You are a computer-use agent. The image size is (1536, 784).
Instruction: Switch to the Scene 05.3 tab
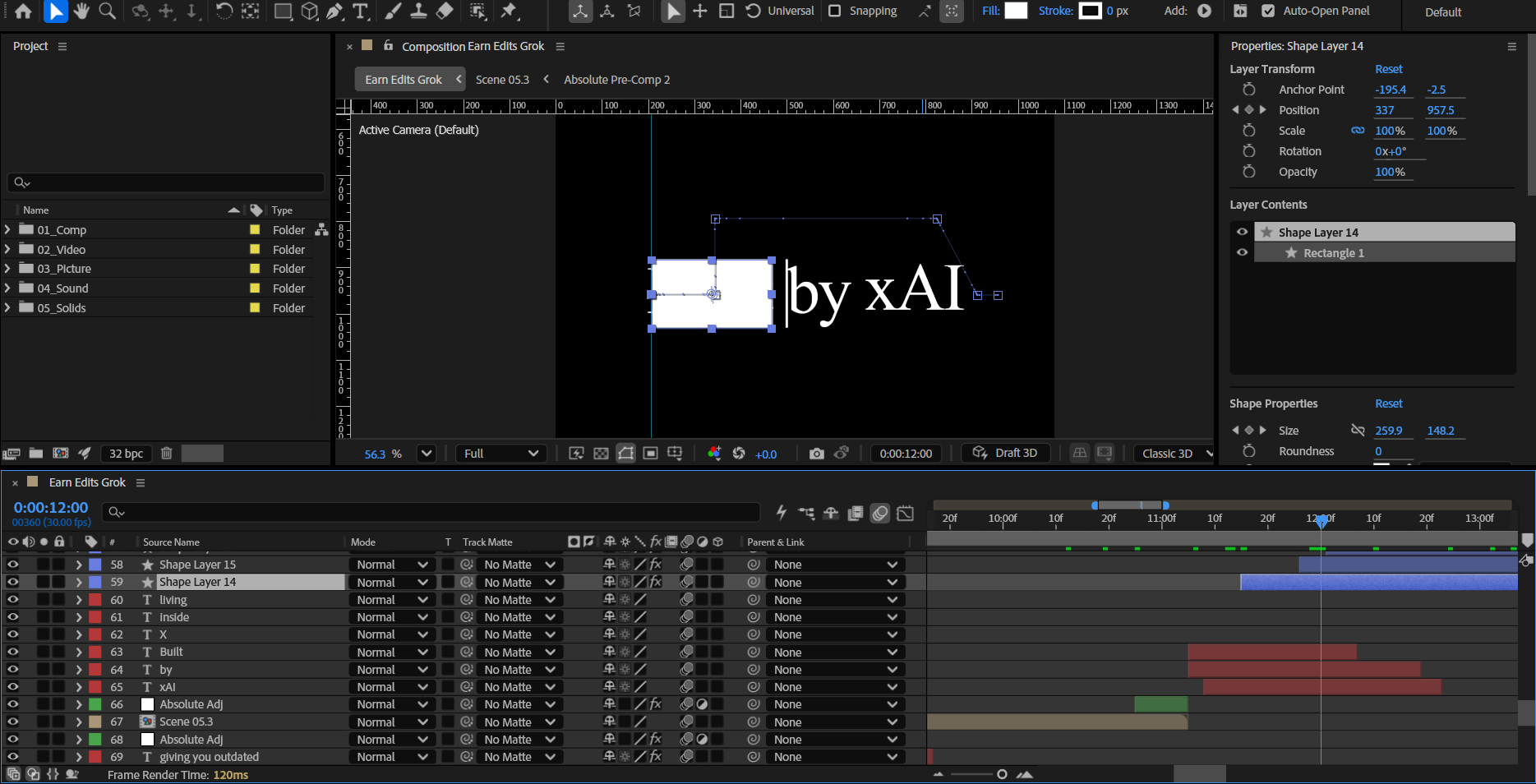pyautogui.click(x=502, y=80)
